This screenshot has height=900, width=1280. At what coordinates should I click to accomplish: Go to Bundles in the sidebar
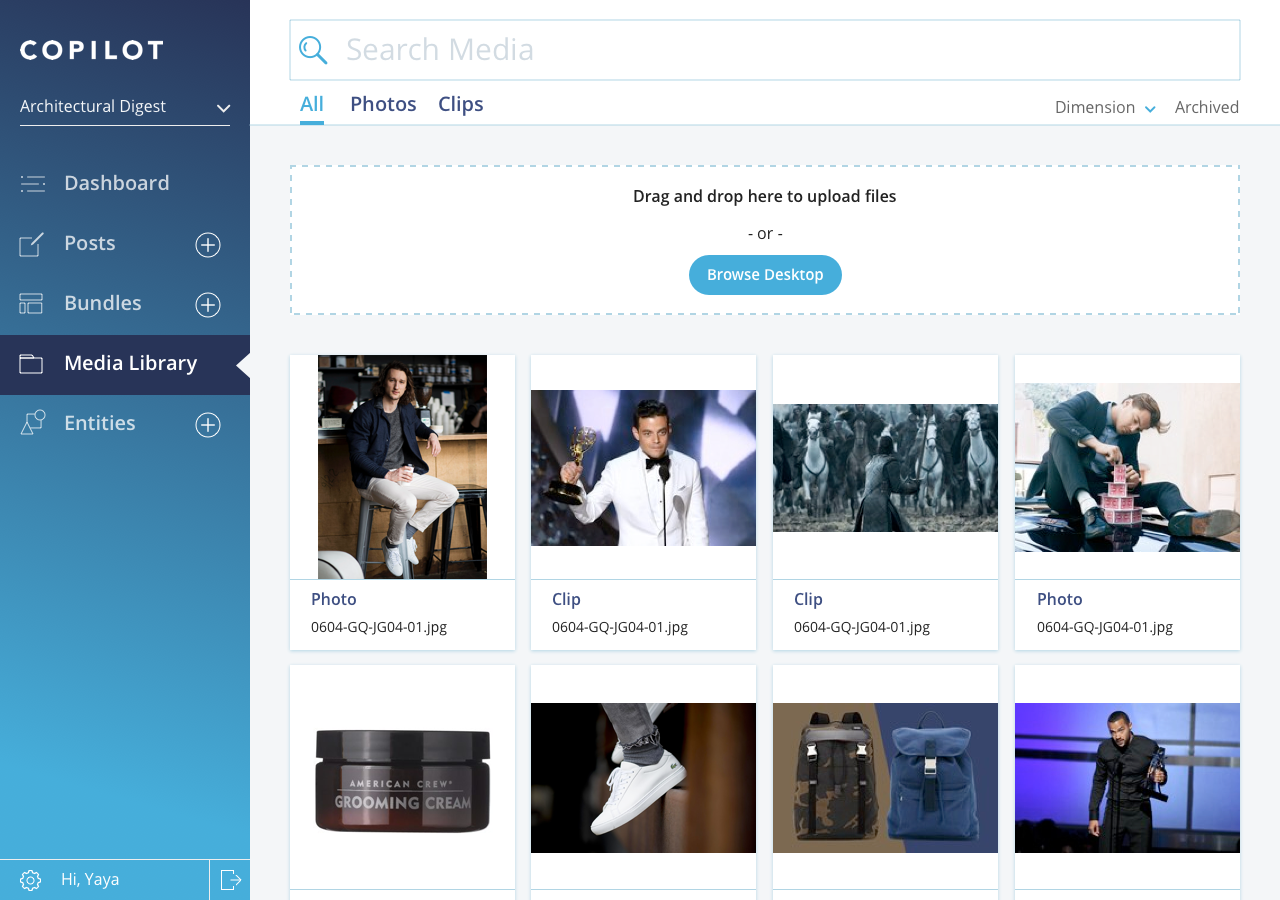coord(103,303)
